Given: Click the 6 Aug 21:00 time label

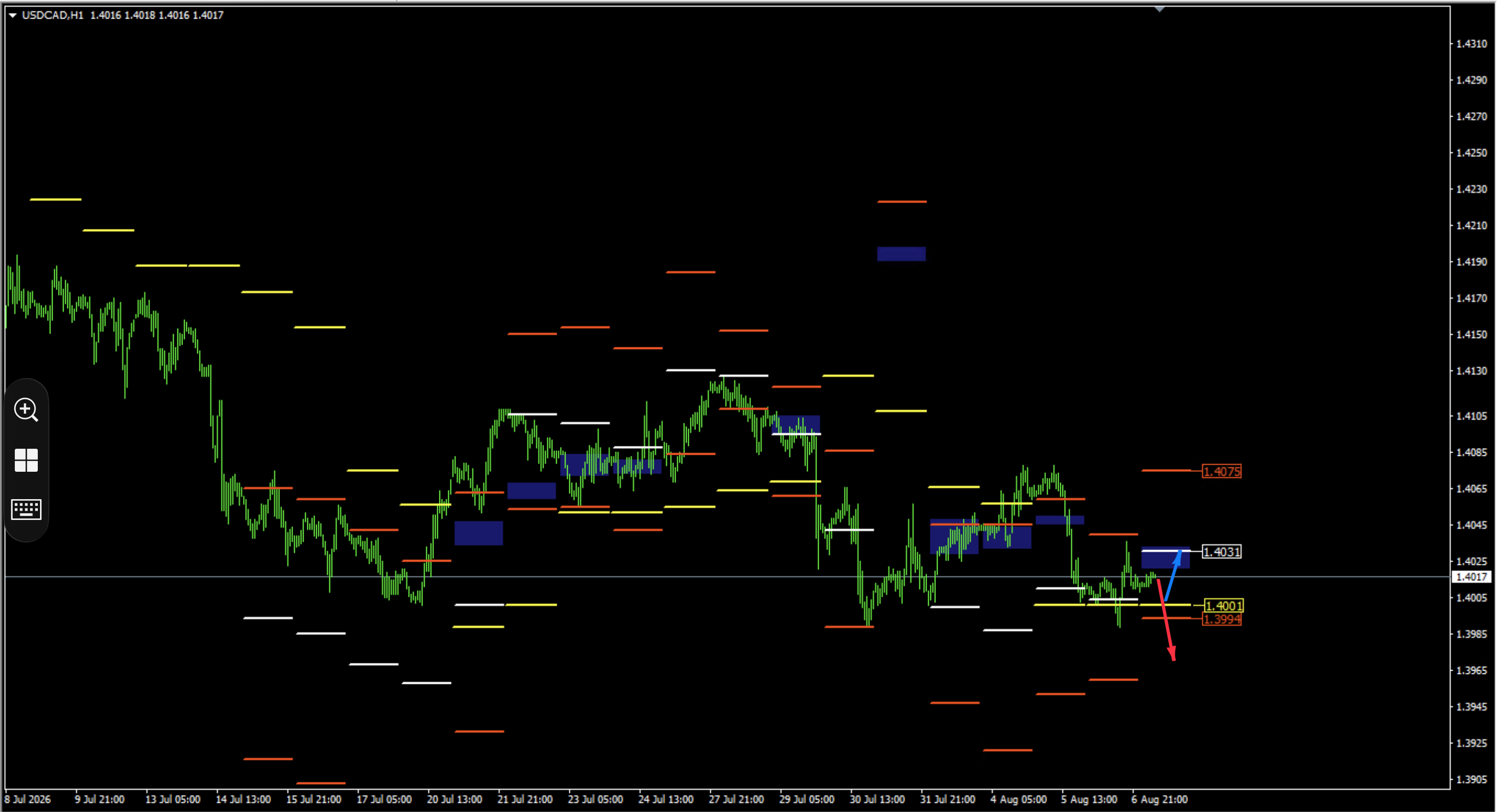Looking at the screenshot, I should pyautogui.click(x=1159, y=800).
